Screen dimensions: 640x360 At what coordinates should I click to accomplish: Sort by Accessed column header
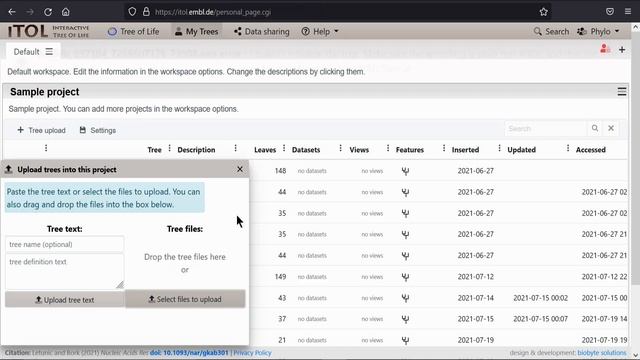(x=591, y=150)
